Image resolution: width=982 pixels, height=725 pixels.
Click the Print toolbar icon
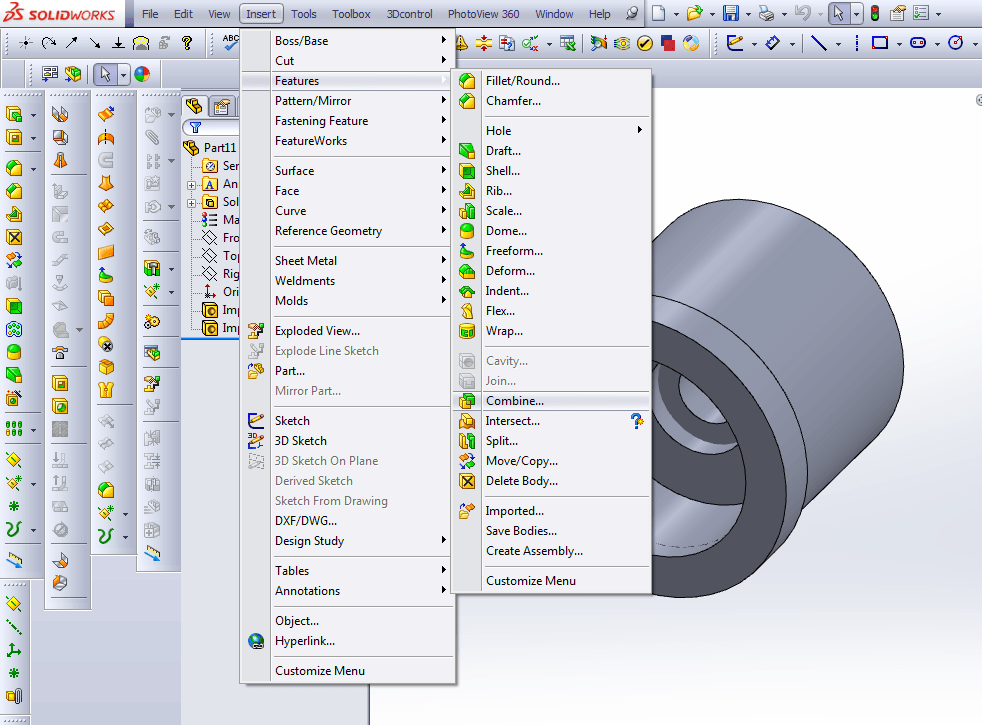pos(766,13)
